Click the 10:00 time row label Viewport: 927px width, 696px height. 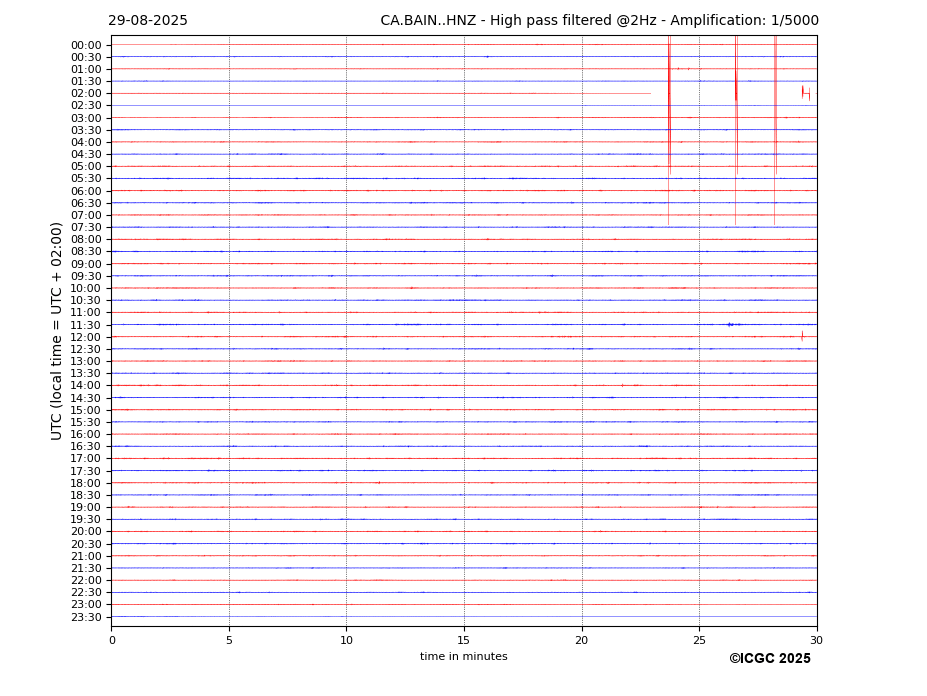click(x=86, y=289)
